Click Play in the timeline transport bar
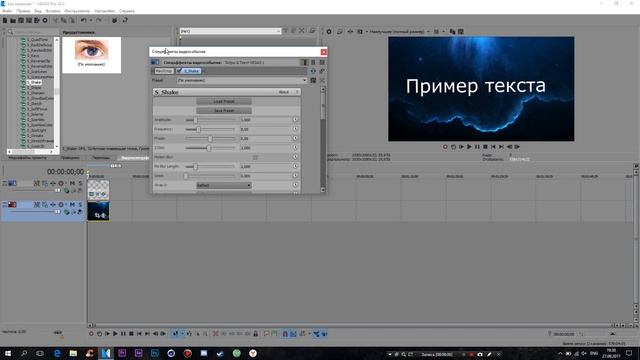640x360 pixels. point(115,334)
